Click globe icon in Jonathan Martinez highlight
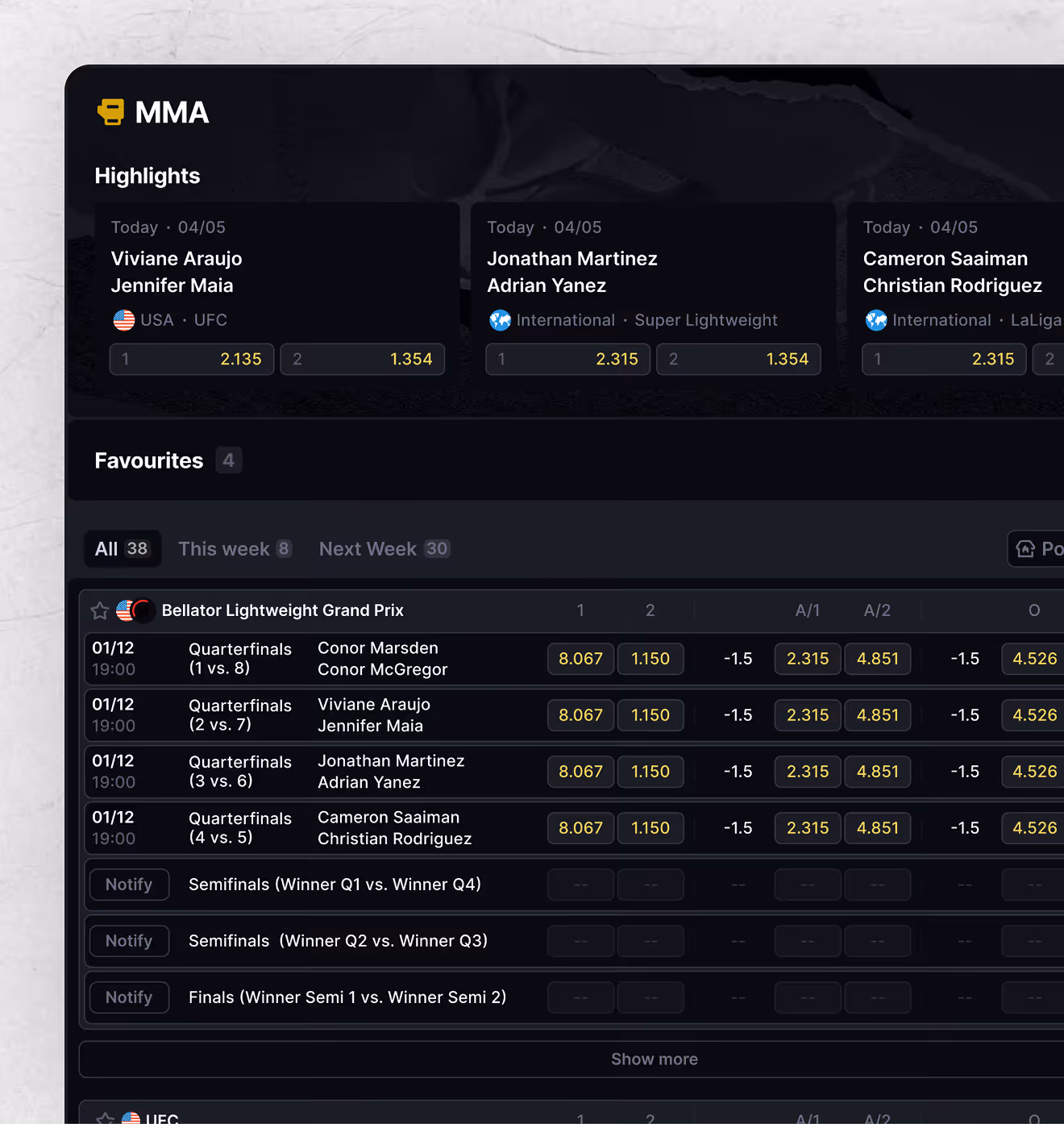The width and height of the screenshot is (1064, 1124). point(500,320)
